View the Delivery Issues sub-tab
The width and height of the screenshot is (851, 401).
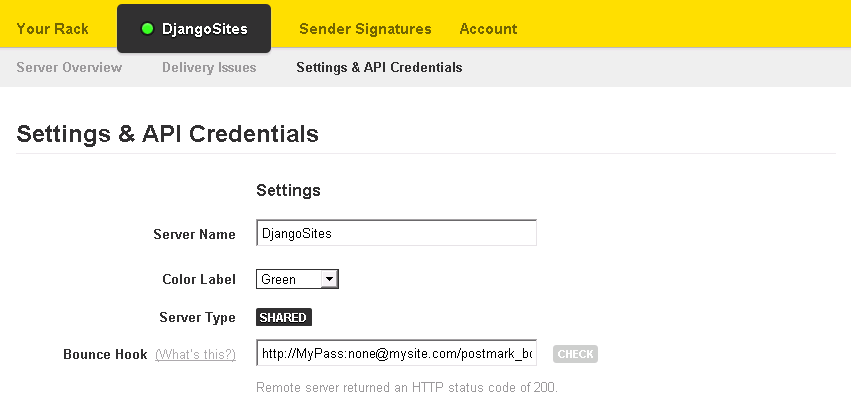[209, 68]
